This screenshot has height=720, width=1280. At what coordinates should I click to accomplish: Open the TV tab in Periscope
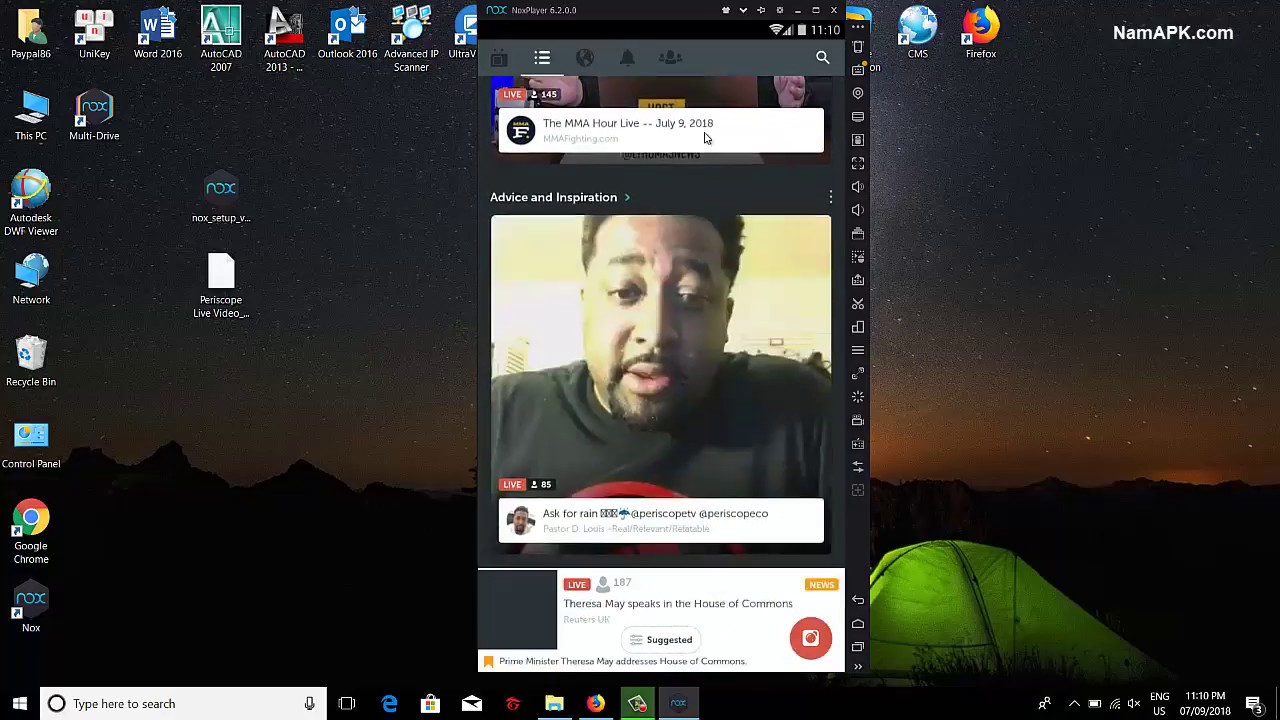499,58
